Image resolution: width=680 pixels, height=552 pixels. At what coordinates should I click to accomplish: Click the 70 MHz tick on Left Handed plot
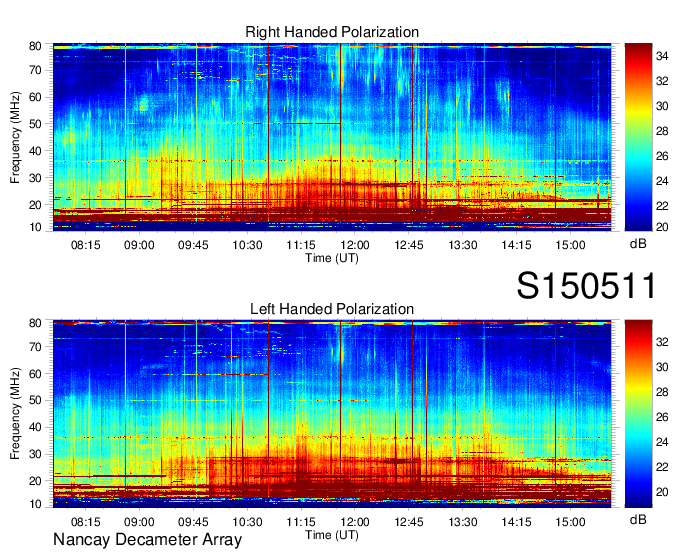35,346
